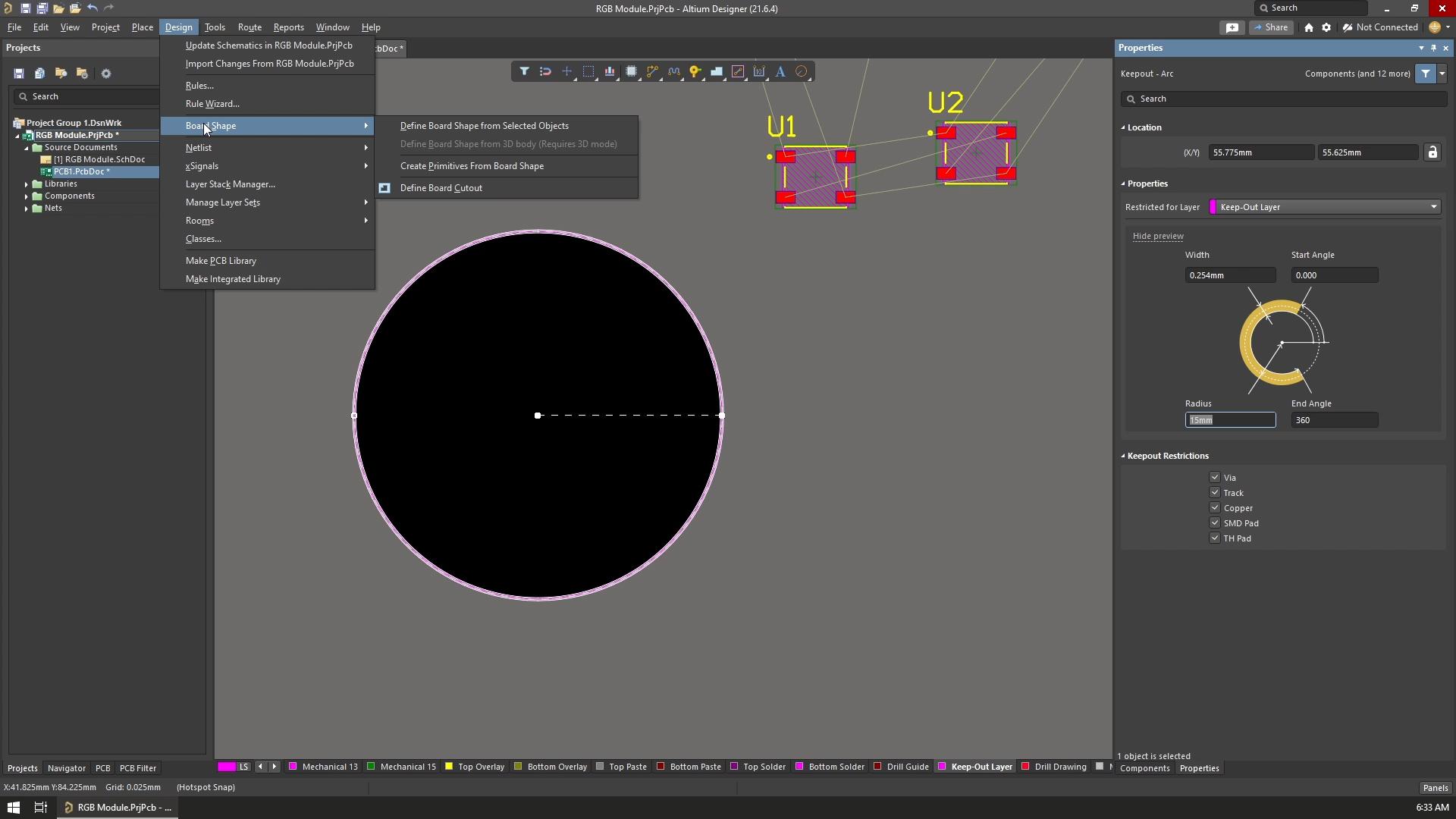Open the Panels button in status bar
The height and width of the screenshot is (819, 1456).
[x=1436, y=788]
